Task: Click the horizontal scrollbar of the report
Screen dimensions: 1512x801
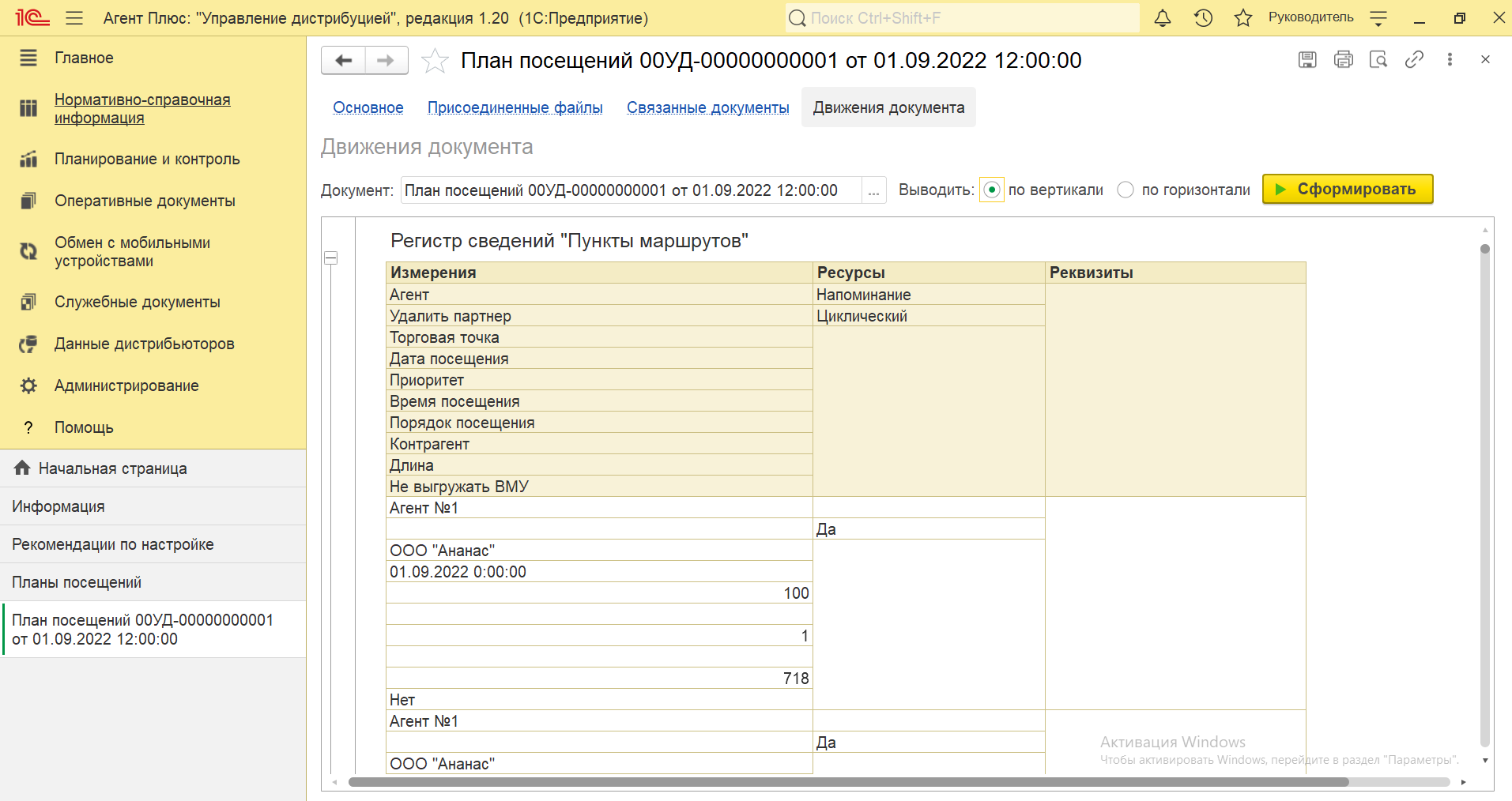Action: pyautogui.click(x=848, y=782)
